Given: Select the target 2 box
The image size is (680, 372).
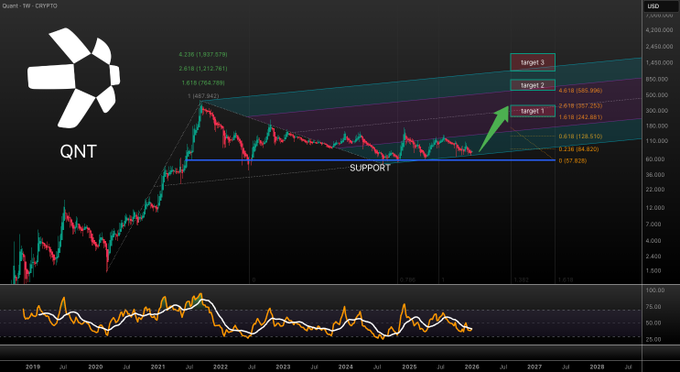Looking at the screenshot, I should coord(533,85).
